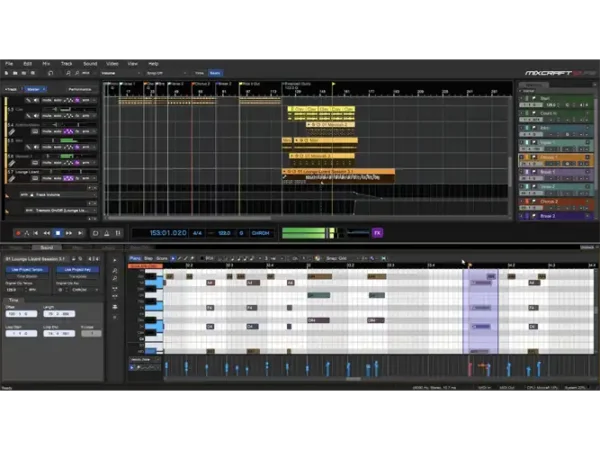
Task: Click the Record button in the transport
Action: click(x=18, y=233)
